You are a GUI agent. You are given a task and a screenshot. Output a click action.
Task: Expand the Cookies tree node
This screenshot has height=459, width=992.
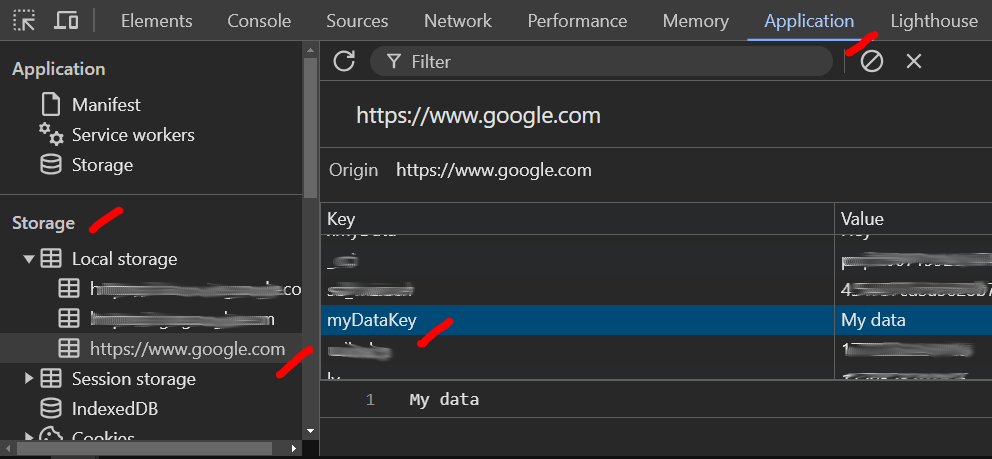point(28,437)
